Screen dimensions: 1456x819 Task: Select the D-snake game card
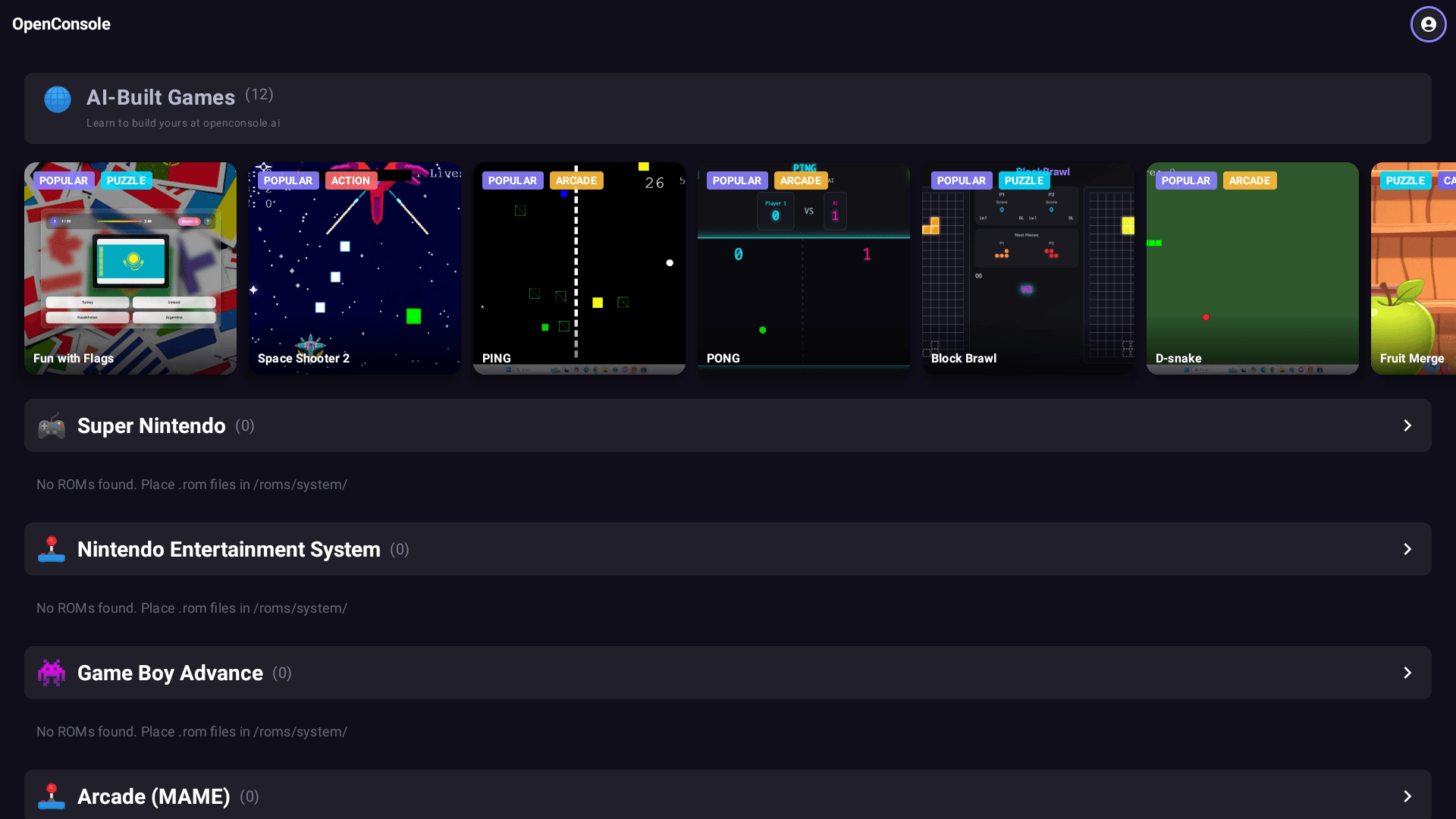click(1253, 268)
